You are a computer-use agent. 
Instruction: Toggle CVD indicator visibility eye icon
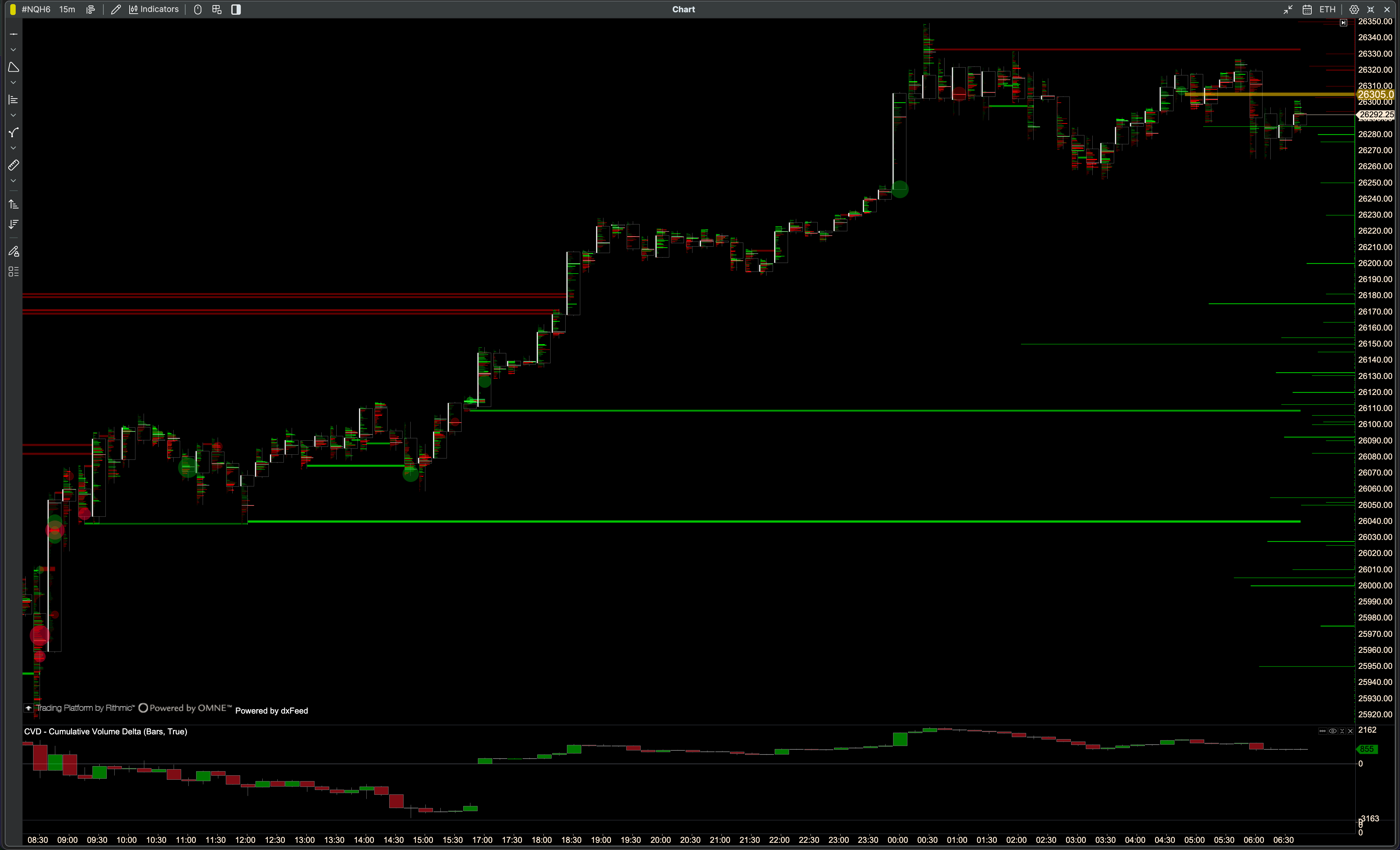click(1332, 731)
